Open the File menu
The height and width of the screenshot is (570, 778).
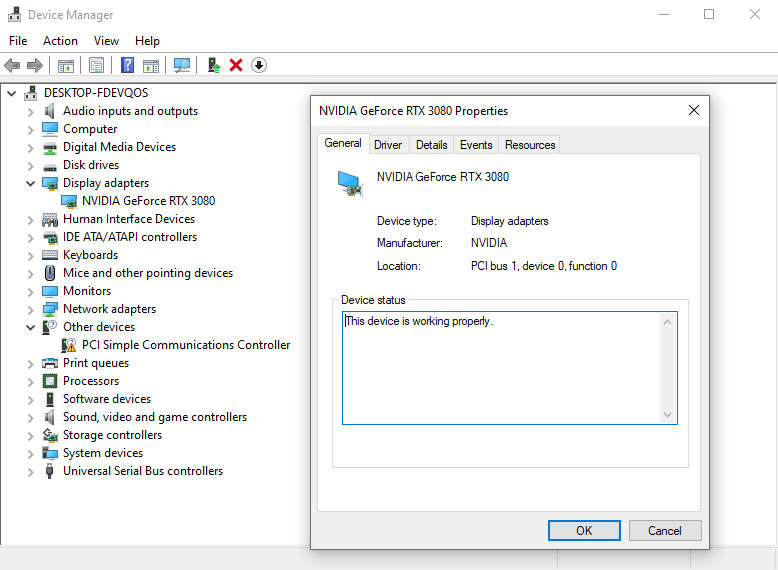18,41
